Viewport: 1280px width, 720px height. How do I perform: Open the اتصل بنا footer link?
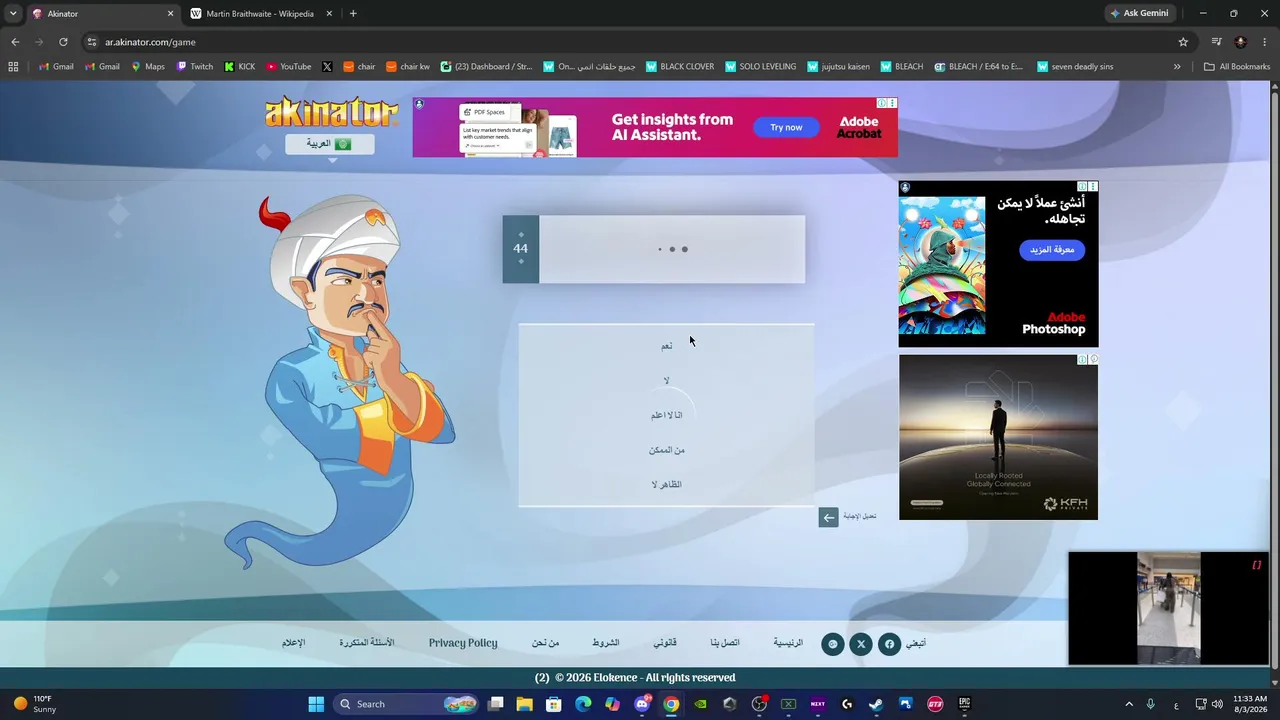coord(725,643)
